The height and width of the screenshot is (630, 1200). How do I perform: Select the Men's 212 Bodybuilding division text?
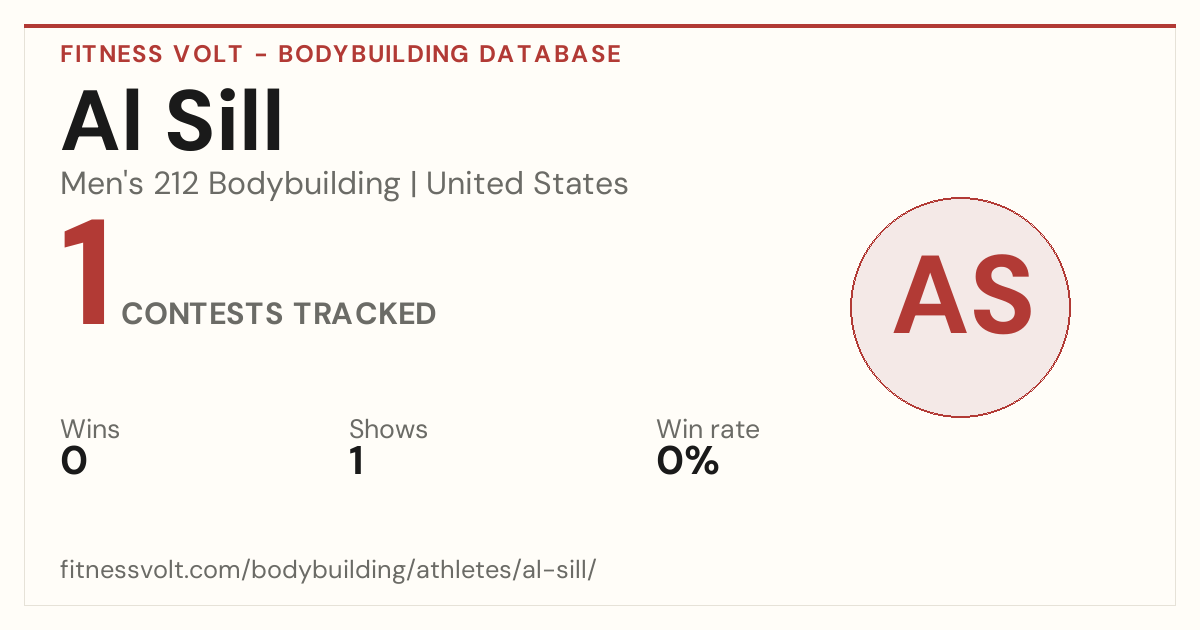[231, 184]
